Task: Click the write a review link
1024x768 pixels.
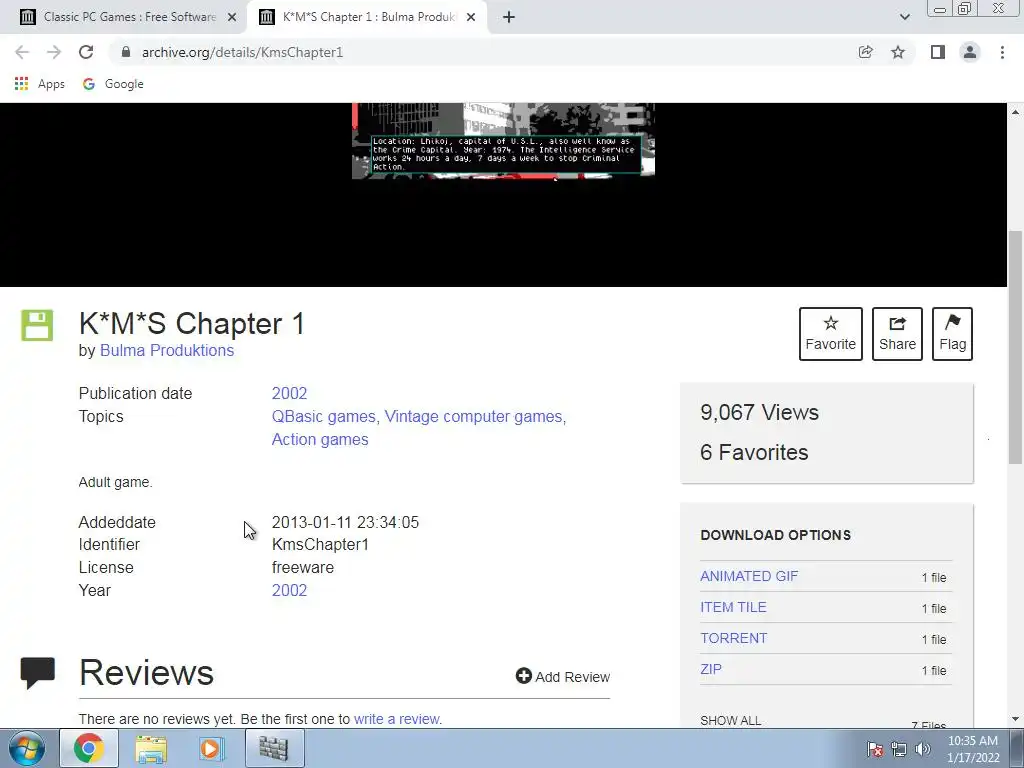Action: tap(396, 719)
